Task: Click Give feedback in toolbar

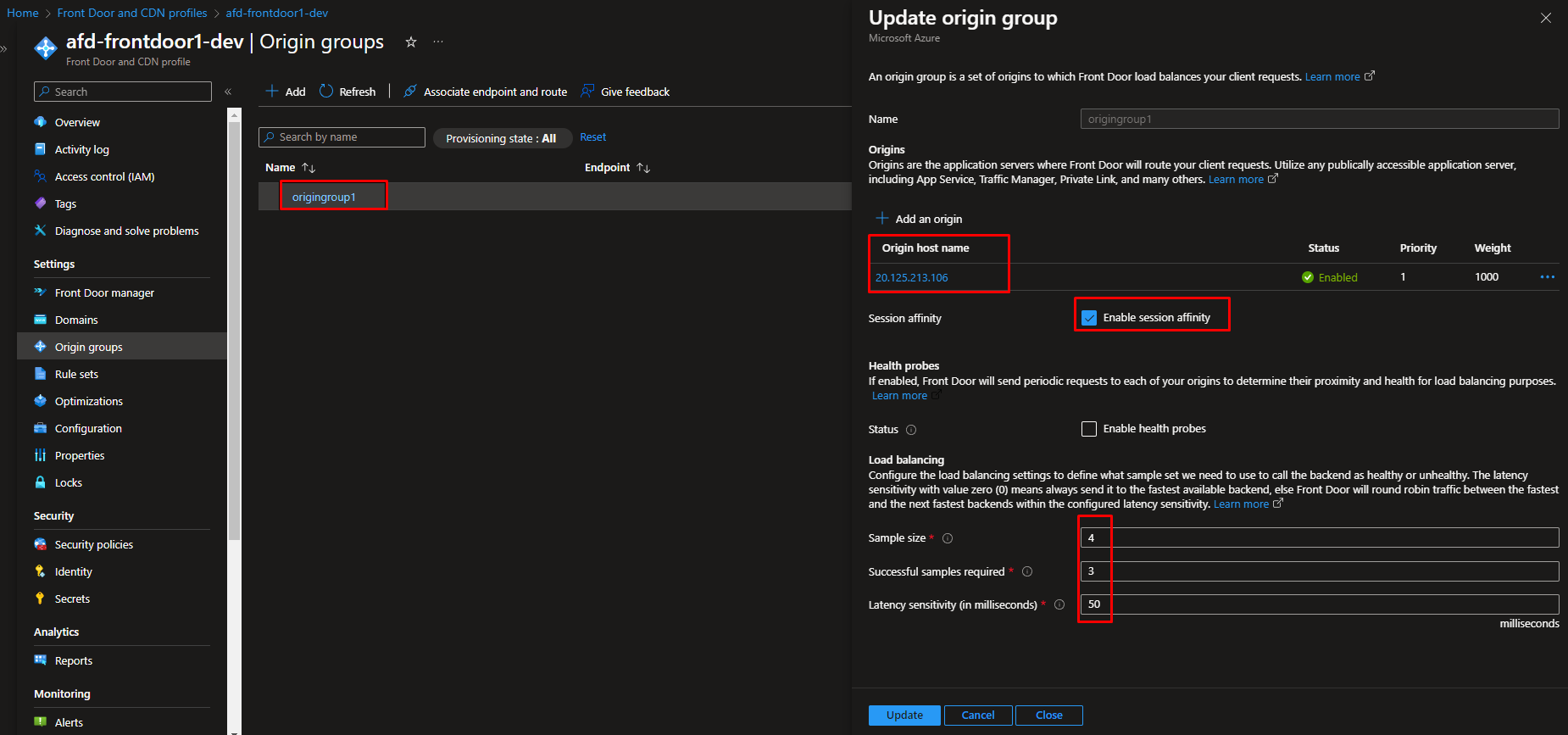Action: pos(625,92)
